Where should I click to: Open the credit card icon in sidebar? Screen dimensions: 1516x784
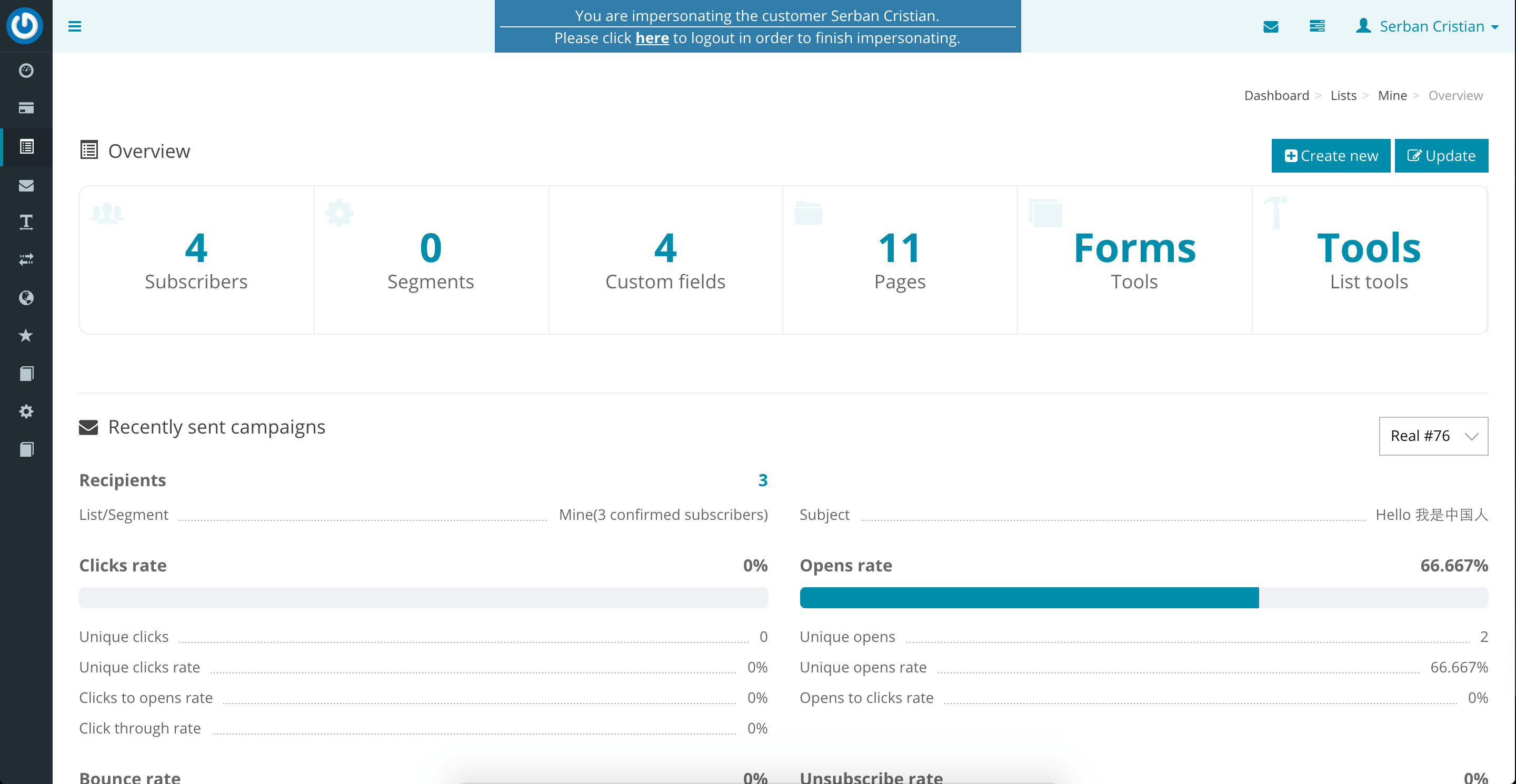click(x=26, y=108)
